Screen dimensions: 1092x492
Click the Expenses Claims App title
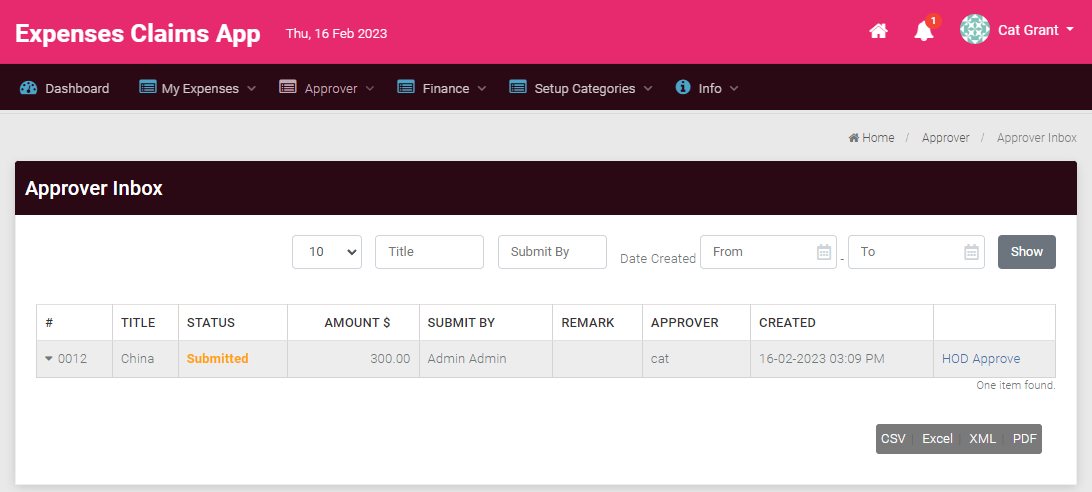(138, 33)
